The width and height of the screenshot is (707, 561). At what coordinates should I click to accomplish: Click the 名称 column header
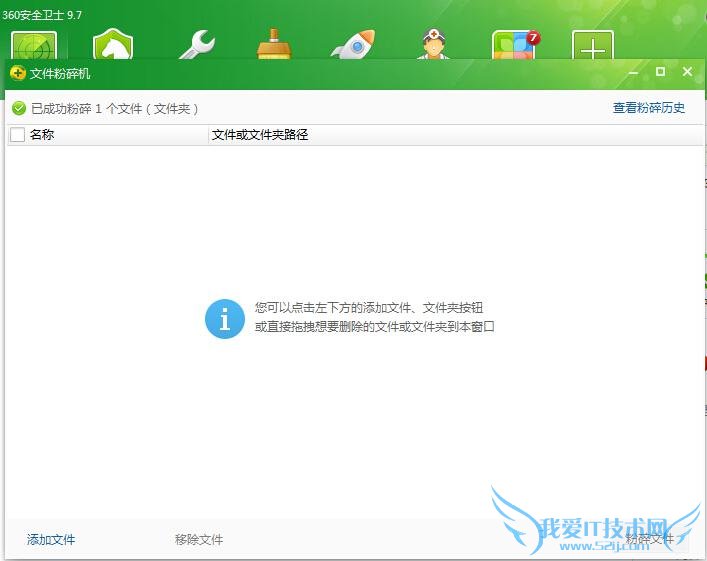(42, 135)
